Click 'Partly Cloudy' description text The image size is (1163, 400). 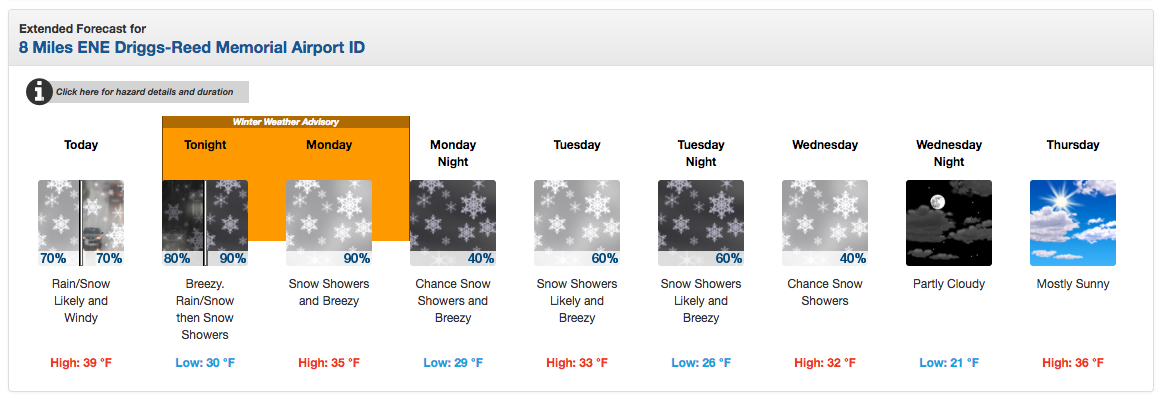point(949,284)
